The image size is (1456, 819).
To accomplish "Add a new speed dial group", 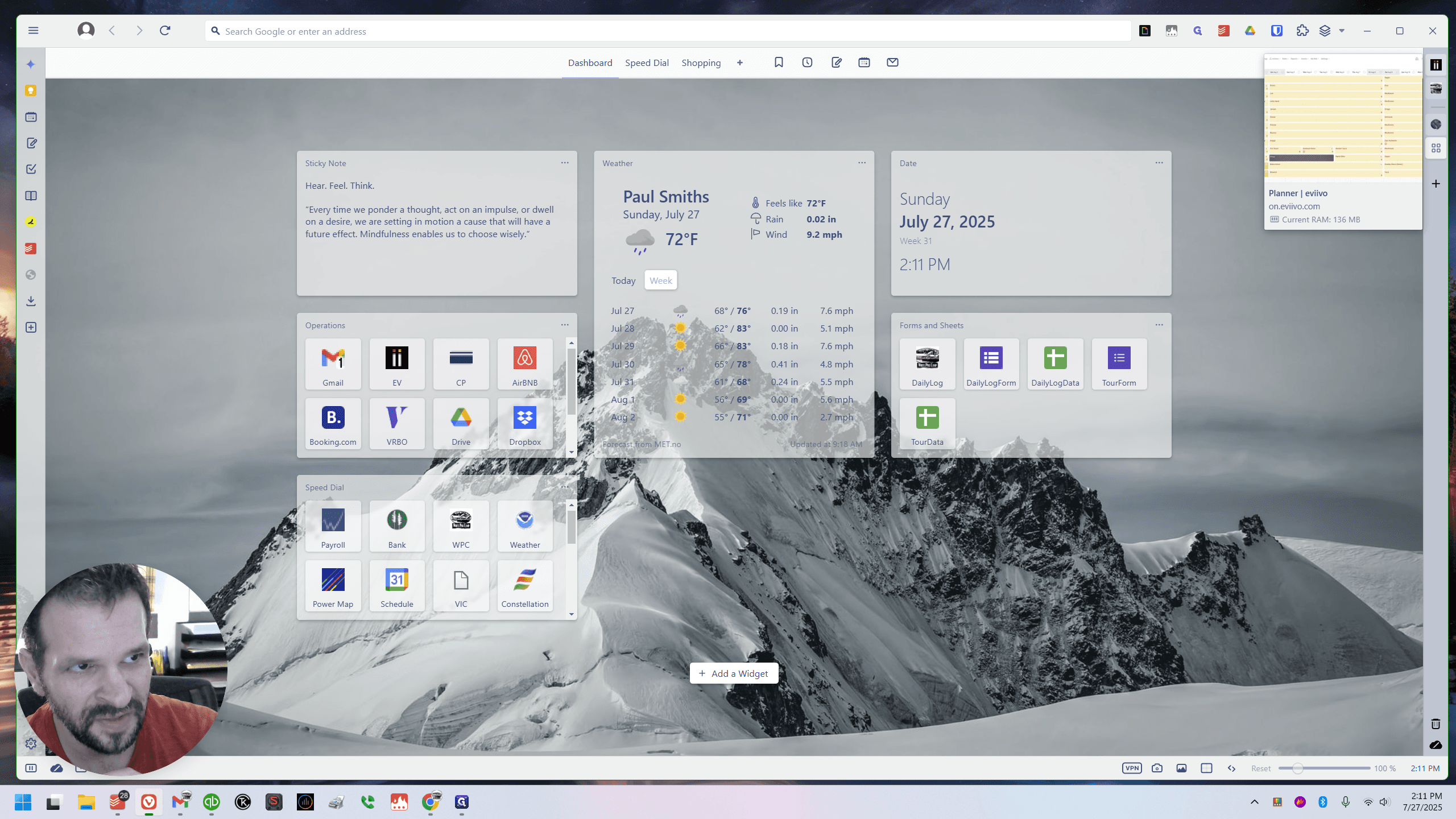I will [739, 63].
